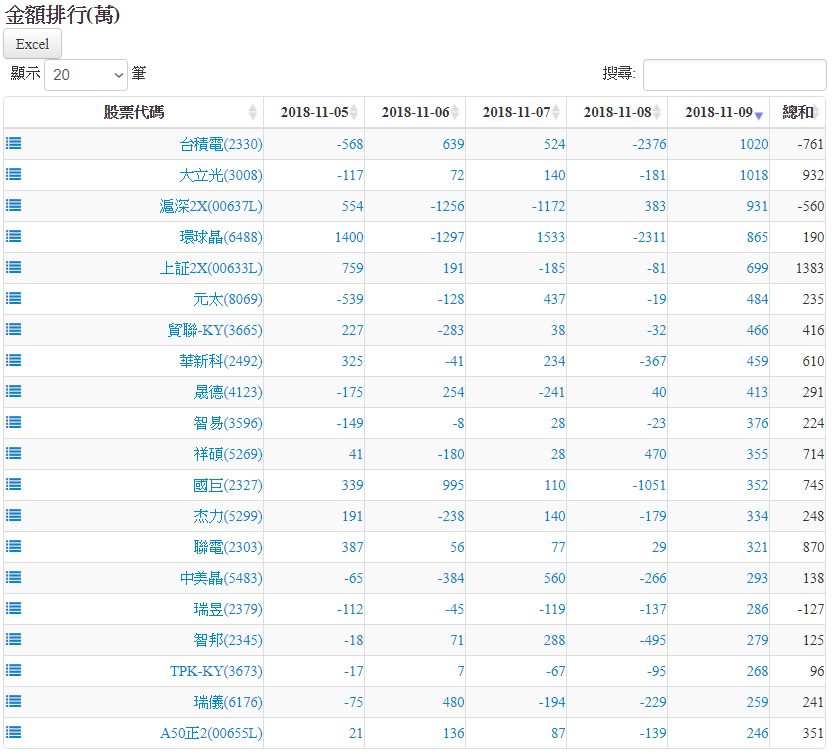The image size is (834, 754).
Task: Open the 貿聯-KY(3665) stock link
Action: tap(215, 330)
